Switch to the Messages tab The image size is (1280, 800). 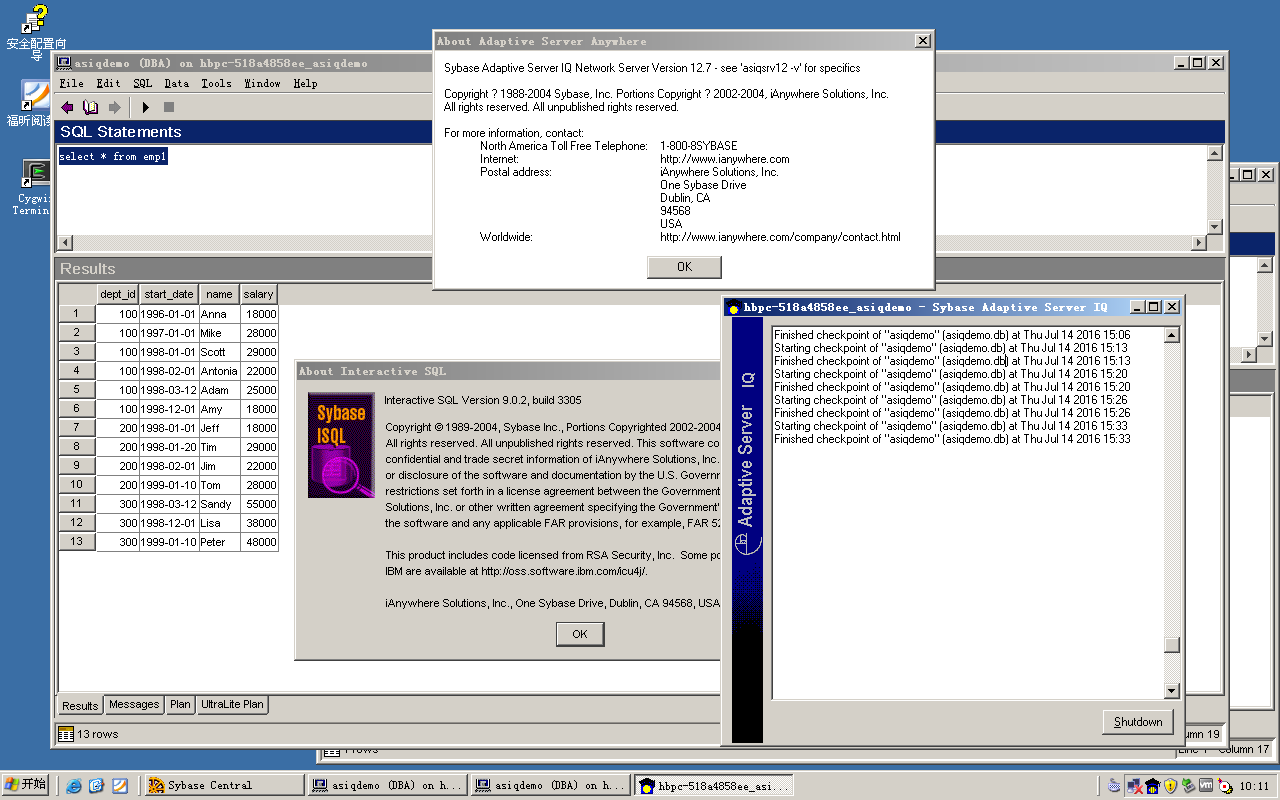point(134,704)
